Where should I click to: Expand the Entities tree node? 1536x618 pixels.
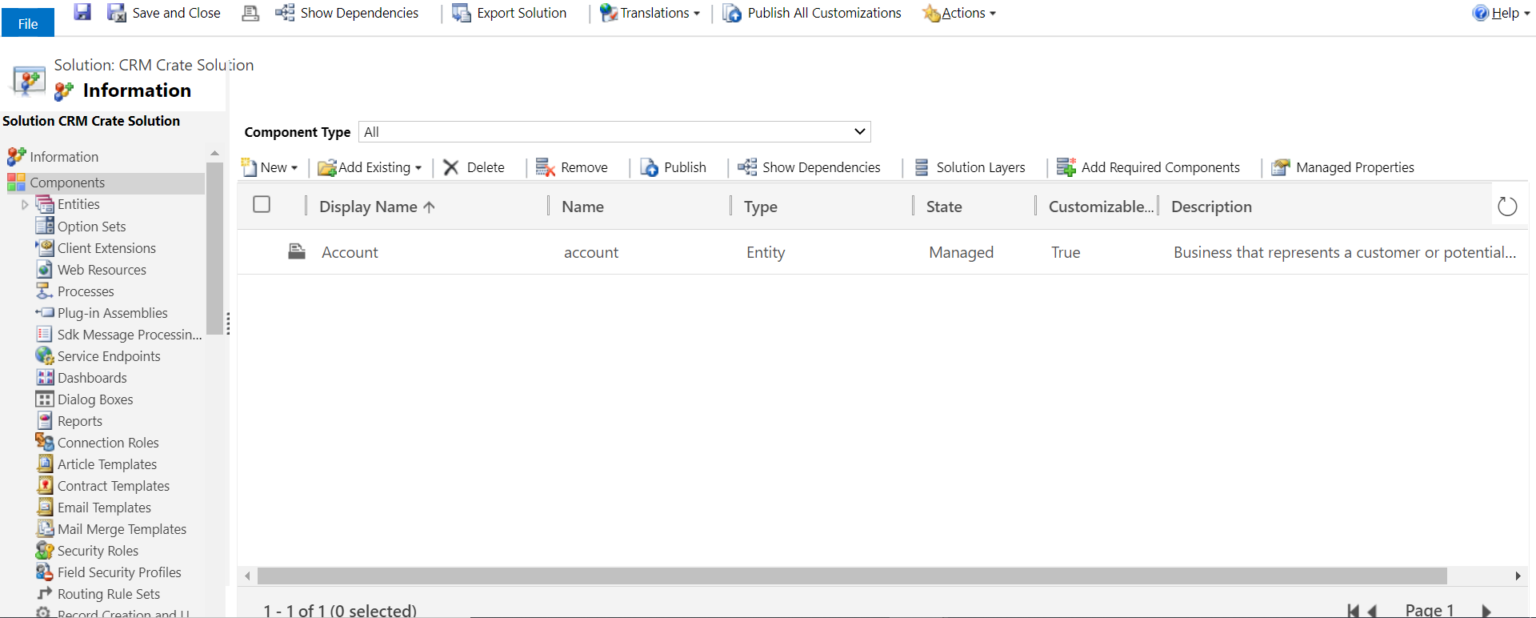pos(26,205)
